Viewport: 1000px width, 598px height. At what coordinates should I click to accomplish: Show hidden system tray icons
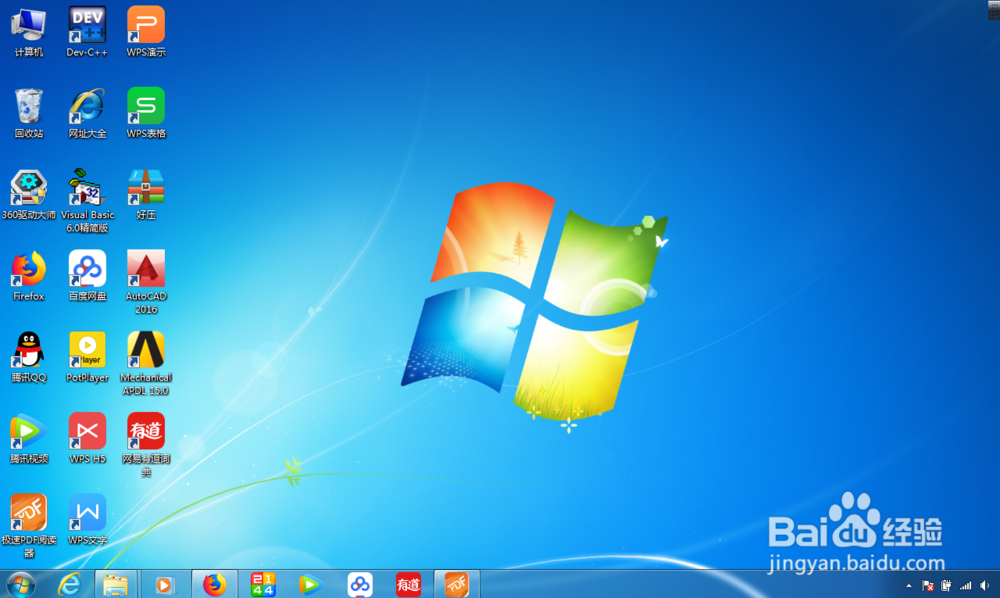tap(909, 586)
